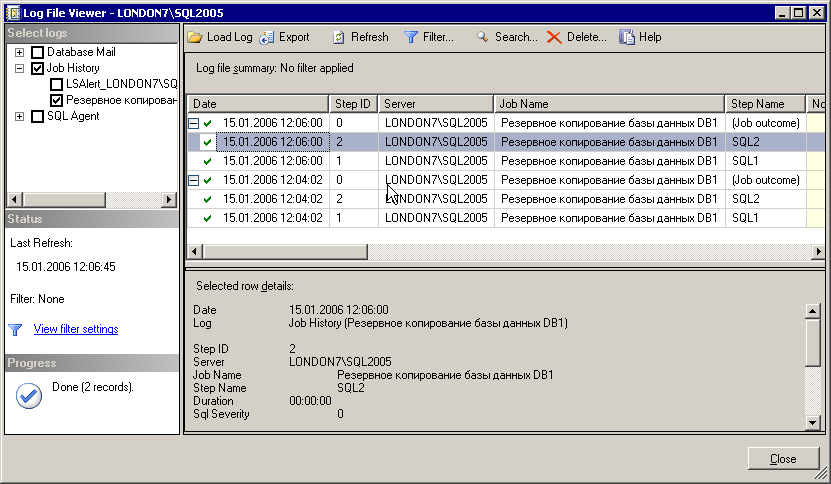The height and width of the screenshot is (484, 831).
Task: Click green success check on 12:04:02 job outcome row
Action: (x=207, y=180)
